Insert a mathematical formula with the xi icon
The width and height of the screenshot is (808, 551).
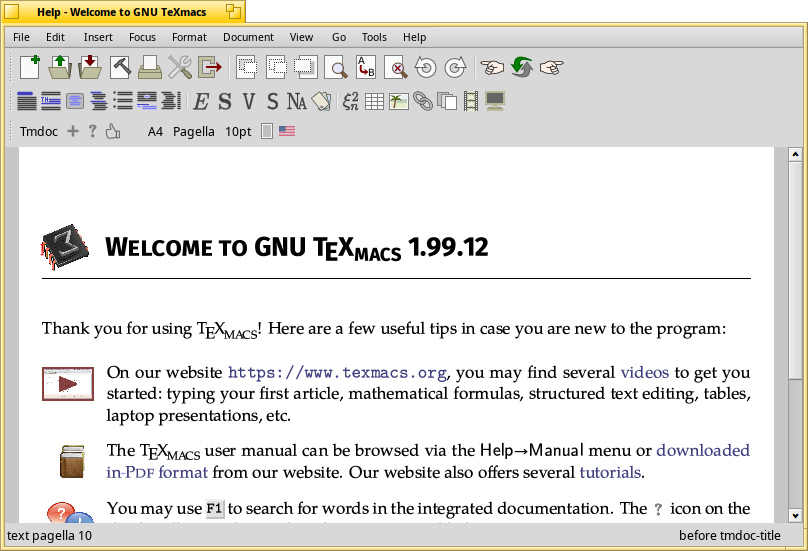click(350, 102)
